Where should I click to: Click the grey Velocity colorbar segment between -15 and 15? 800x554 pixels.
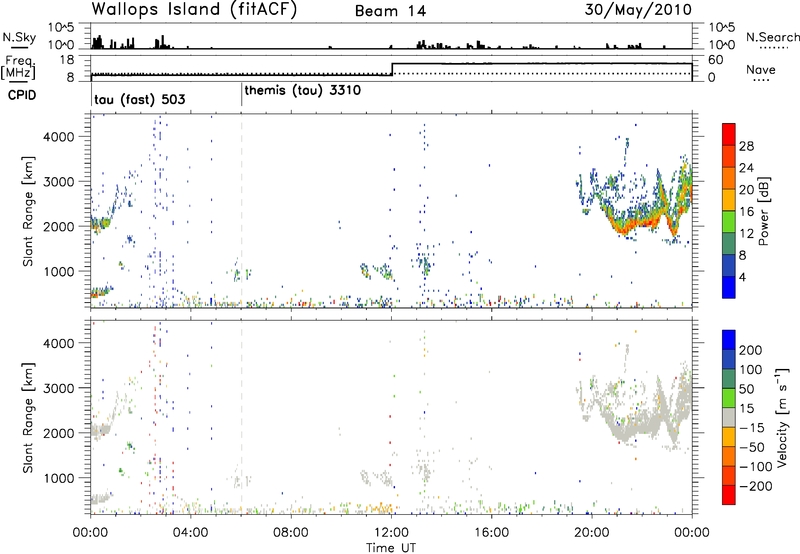729,417
